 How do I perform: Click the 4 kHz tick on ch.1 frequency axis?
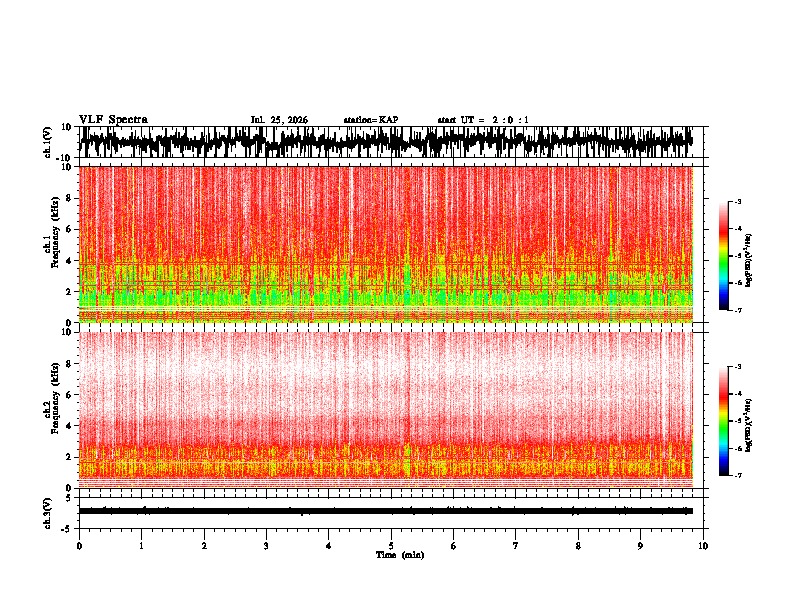point(69,261)
